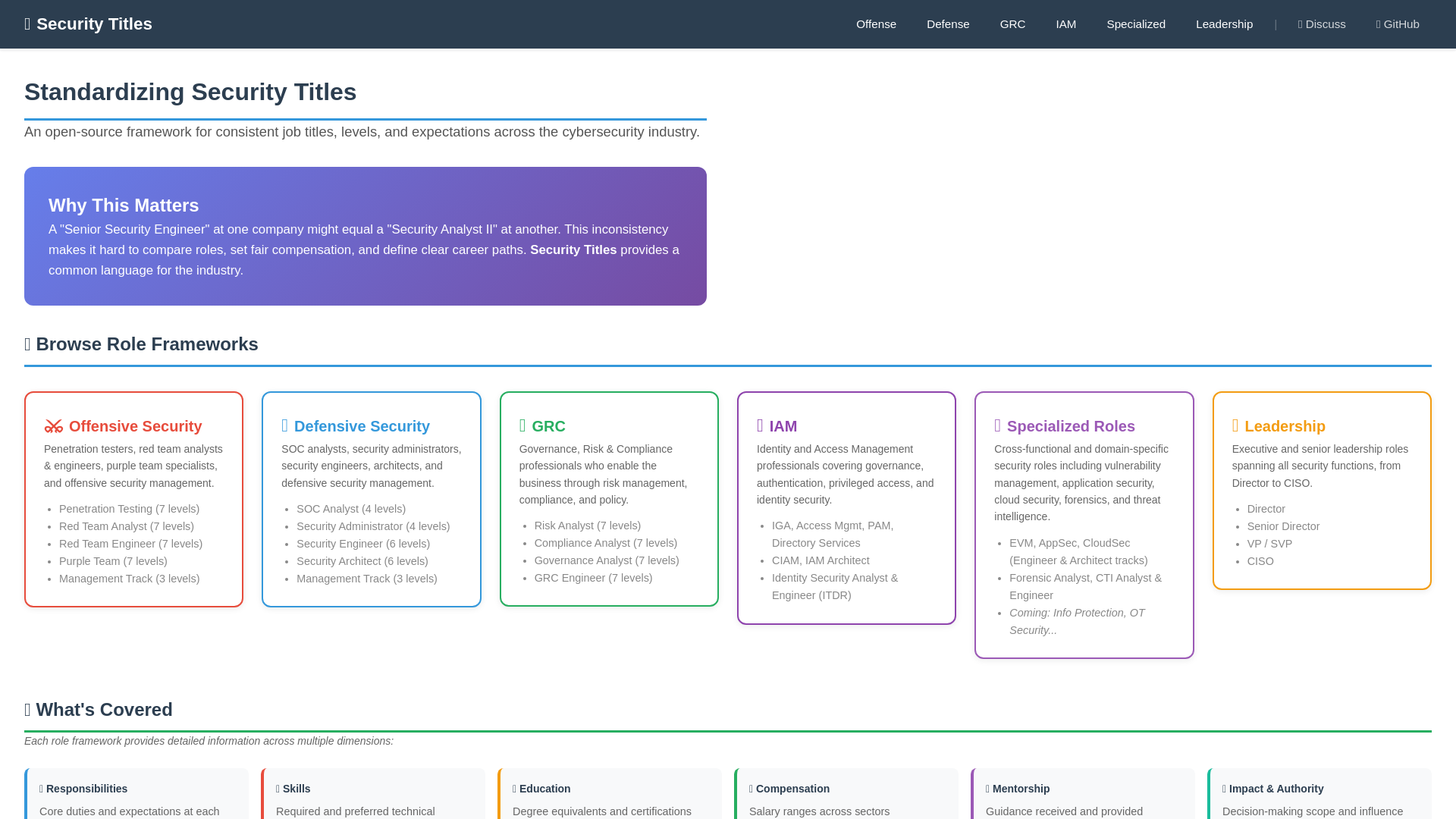Click the Specialized Roles card title

click(x=1071, y=426)
